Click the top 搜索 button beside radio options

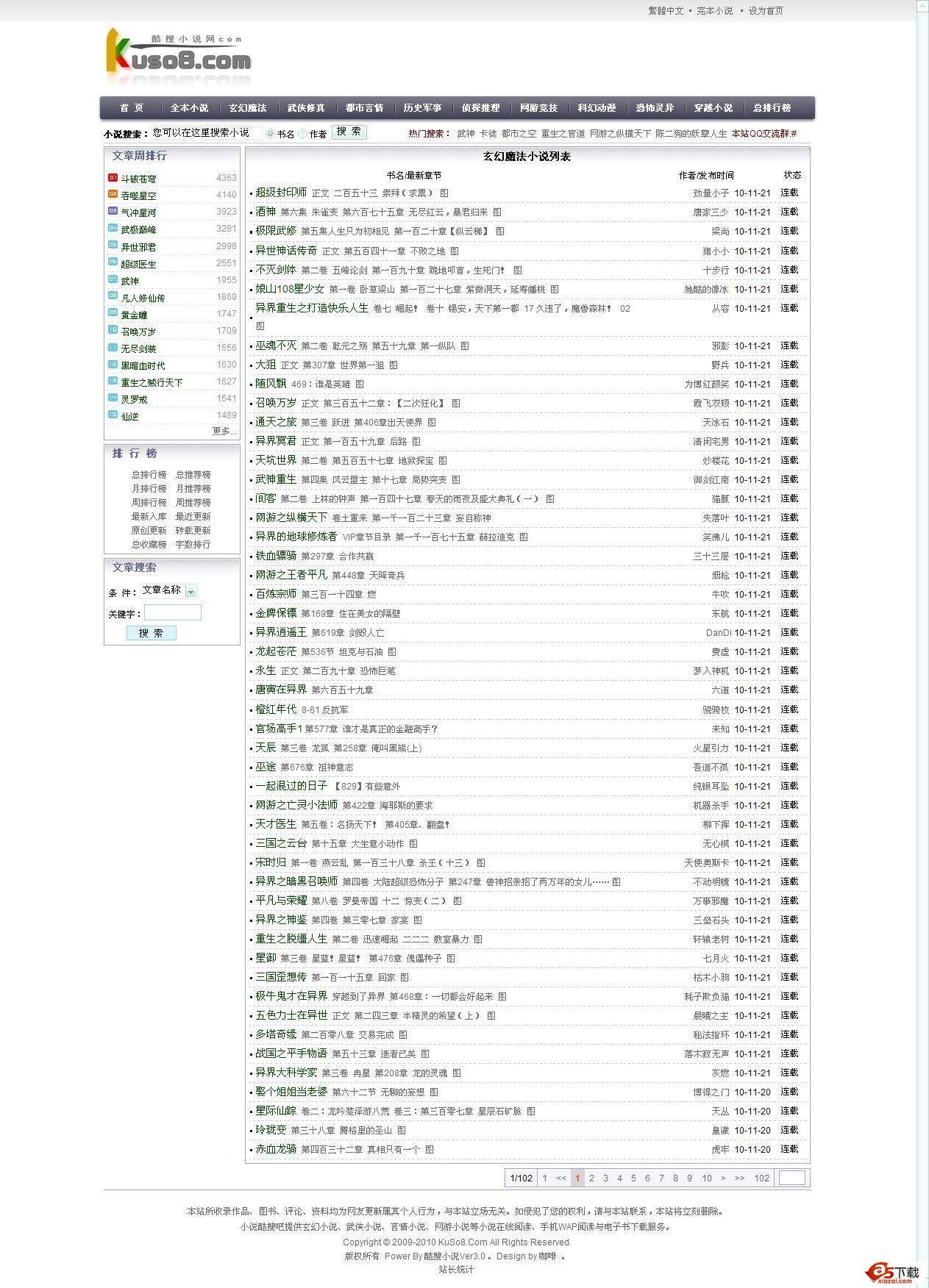[x=349, y=132]
